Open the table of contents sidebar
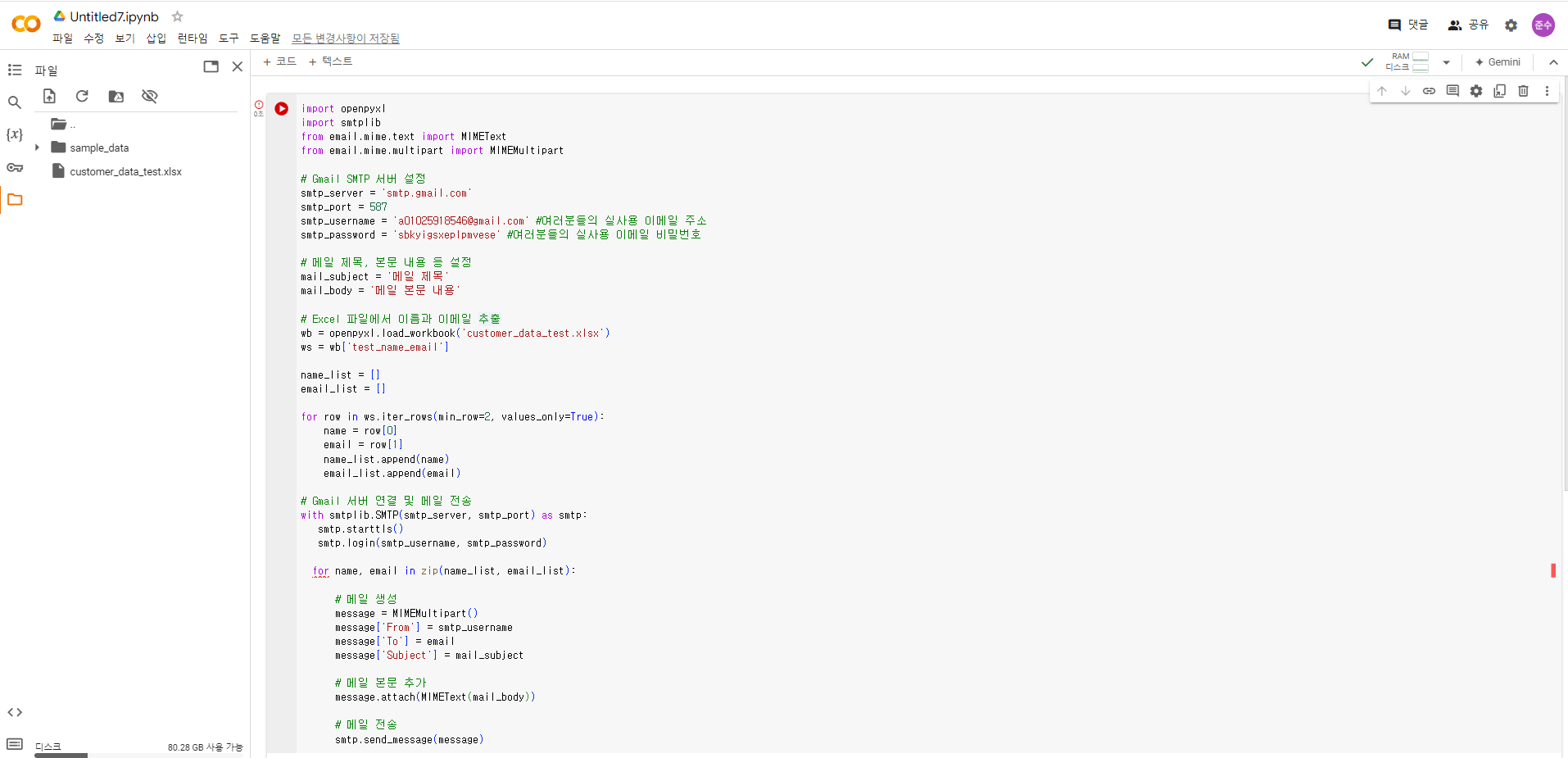The width and height of the screenshot is (1568, 758). pos(15,70)
